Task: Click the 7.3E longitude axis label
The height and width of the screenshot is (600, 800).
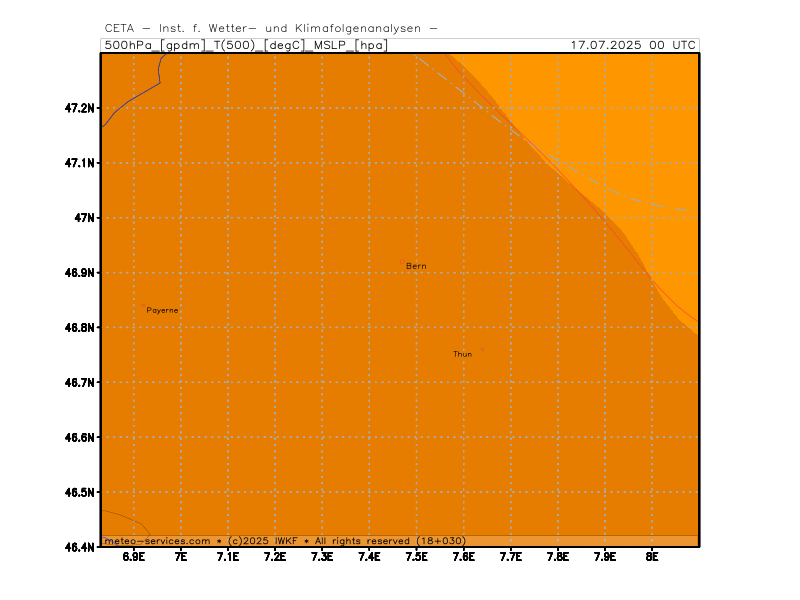Action: pos(322,556)
